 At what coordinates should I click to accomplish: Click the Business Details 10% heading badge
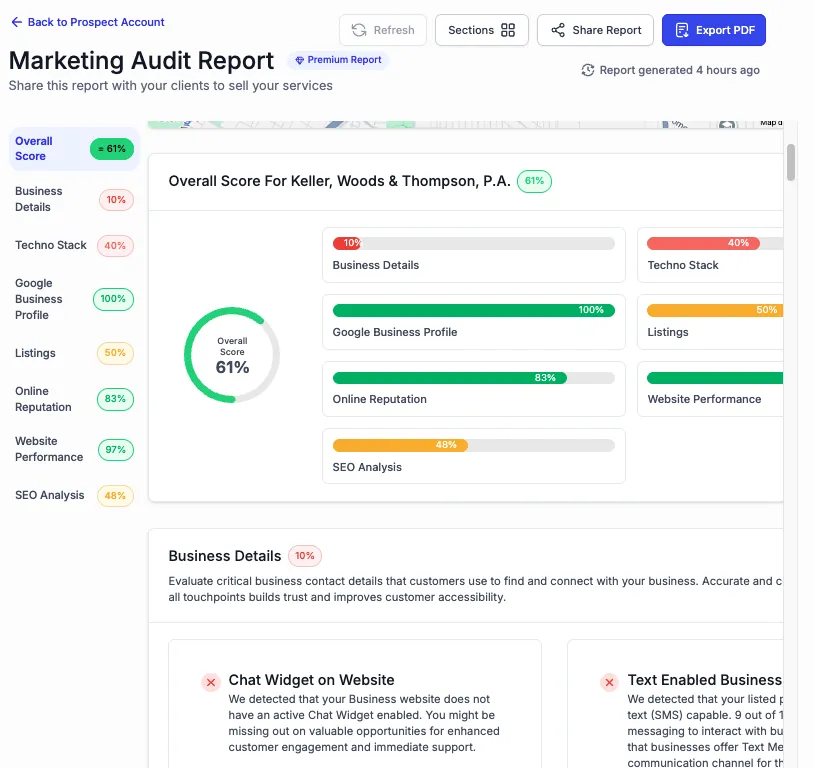click(305, 556)
